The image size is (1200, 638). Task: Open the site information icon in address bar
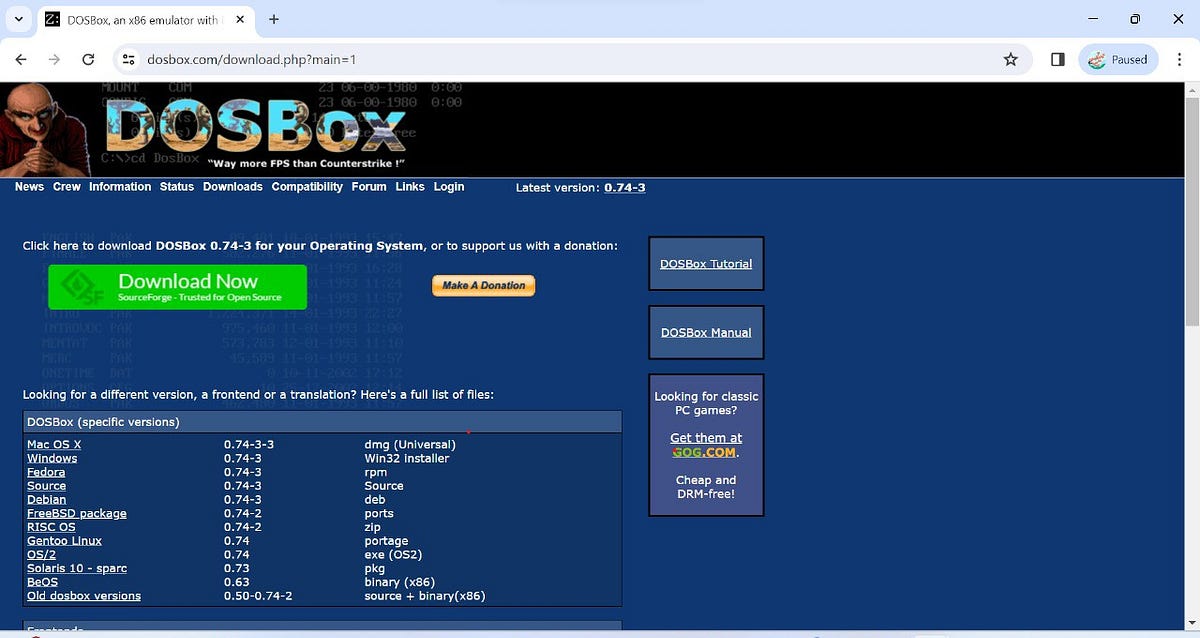[x=128, y=59]
